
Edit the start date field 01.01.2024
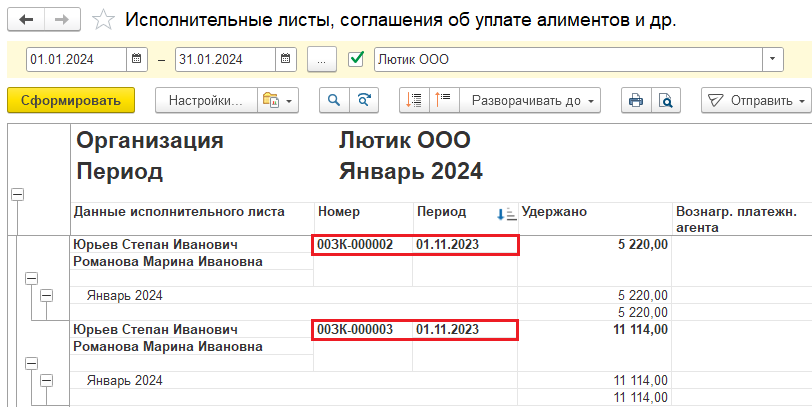tap(77, 59)
